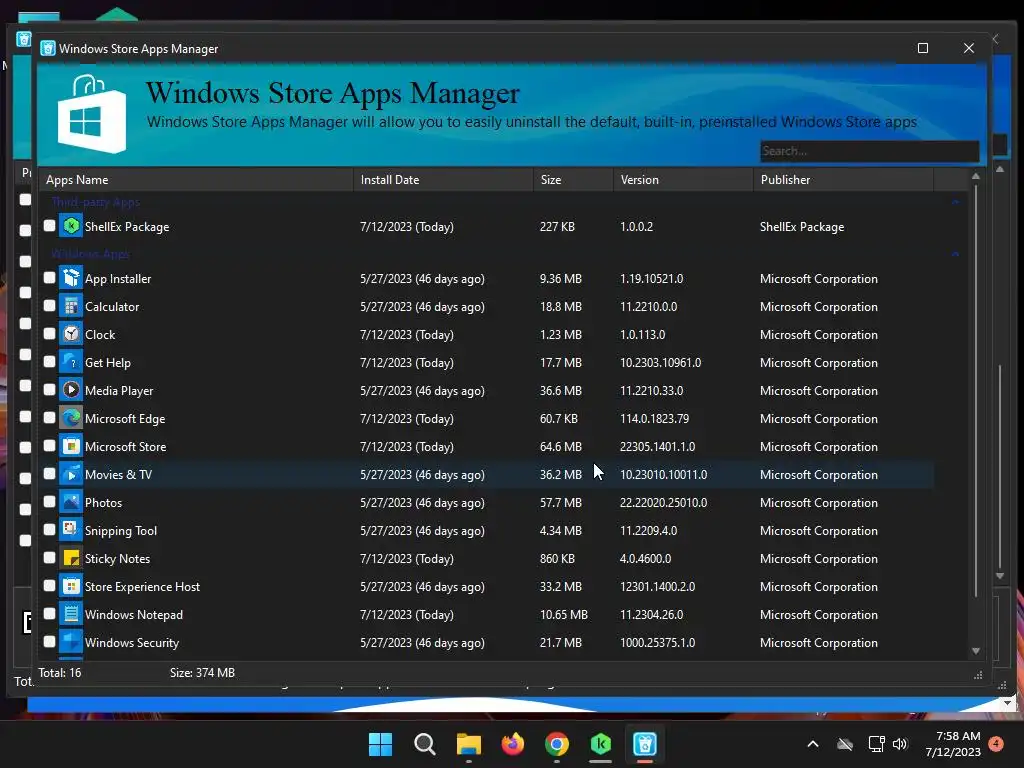This screenshot has width=1024, height=768.
Task: Sort by Version column header
Action: tap(683, 180)
